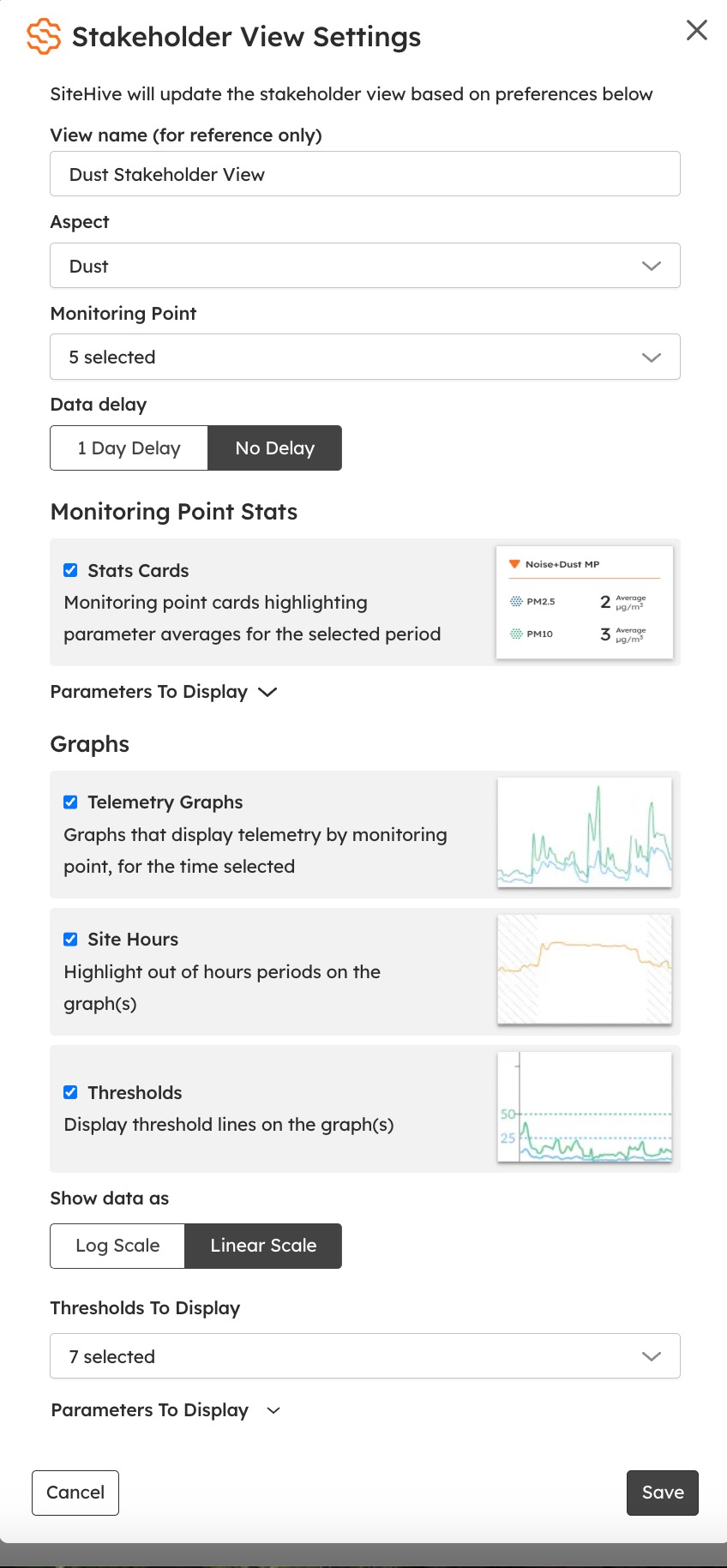
Task: Open the Aspect dropdown showing Dust
Action: pos(364,266)
